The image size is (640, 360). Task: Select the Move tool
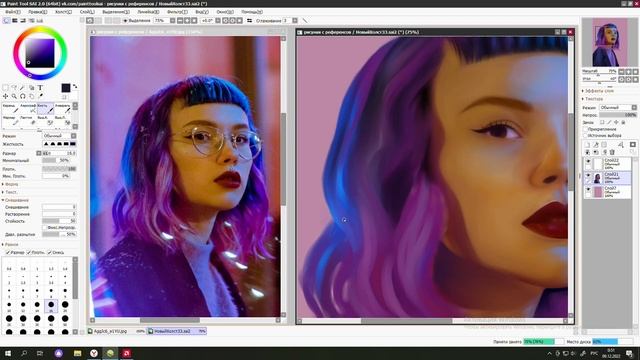point(5,96)
